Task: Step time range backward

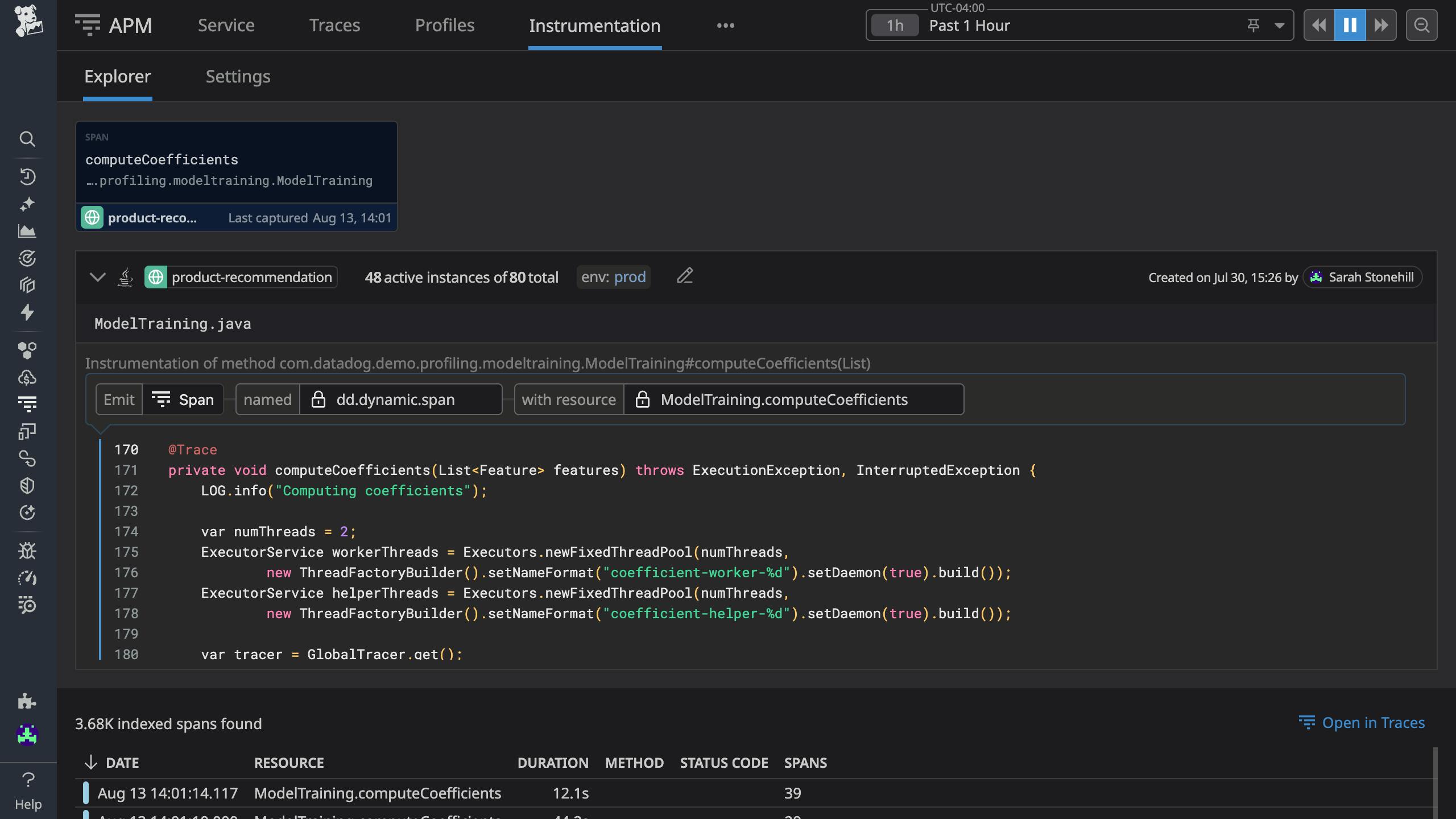Action: [x=1319, y=25]
